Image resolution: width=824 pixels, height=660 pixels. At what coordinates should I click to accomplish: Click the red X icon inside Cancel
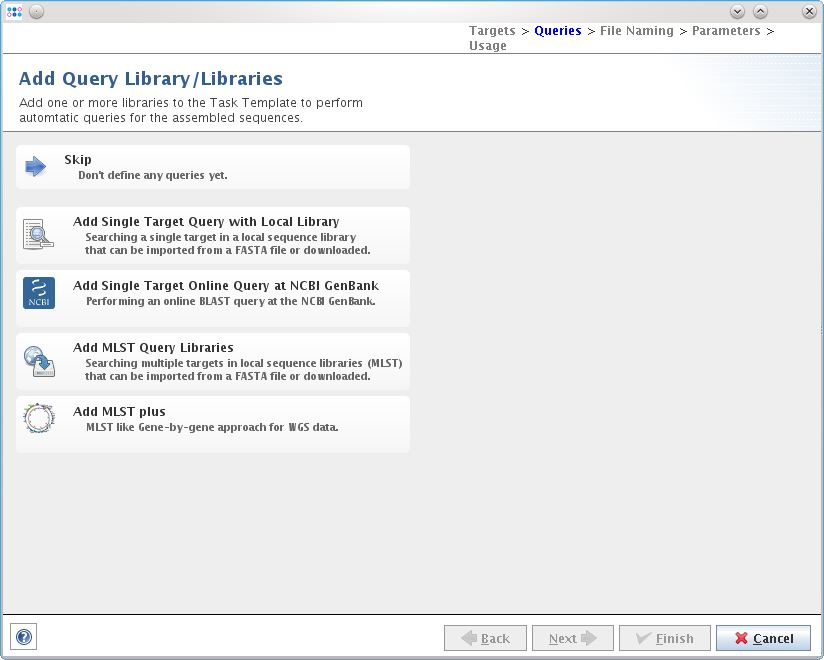[x=741, y=638]
